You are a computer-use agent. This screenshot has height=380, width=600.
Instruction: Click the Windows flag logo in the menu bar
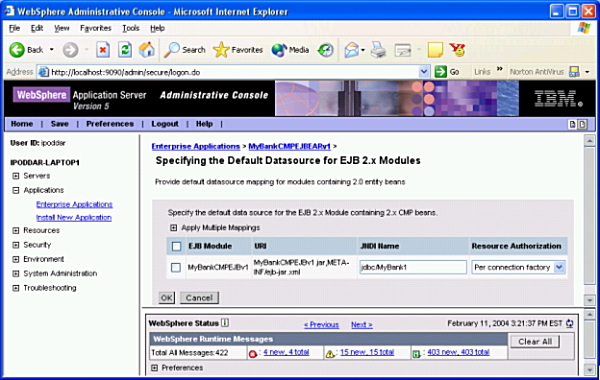[x=584, y=28]
